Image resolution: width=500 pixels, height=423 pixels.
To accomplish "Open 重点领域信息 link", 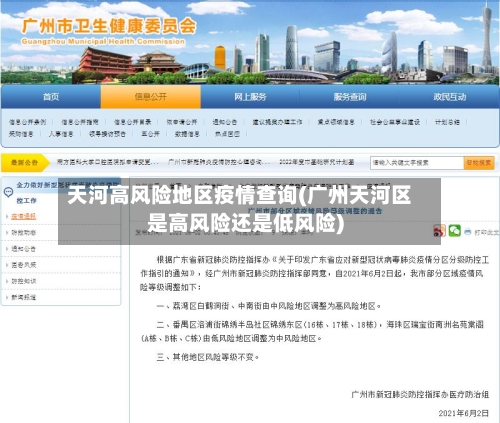I will [x=336, y=122].
